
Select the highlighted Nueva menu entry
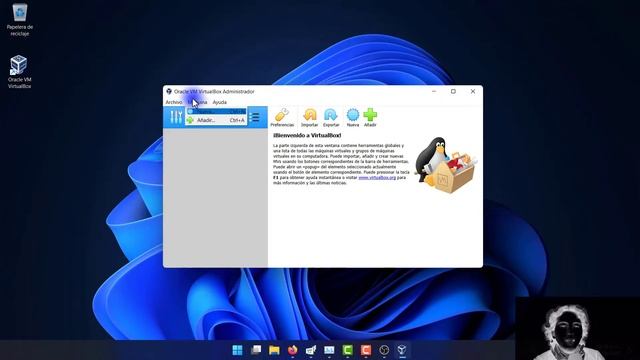click(216, 111)
